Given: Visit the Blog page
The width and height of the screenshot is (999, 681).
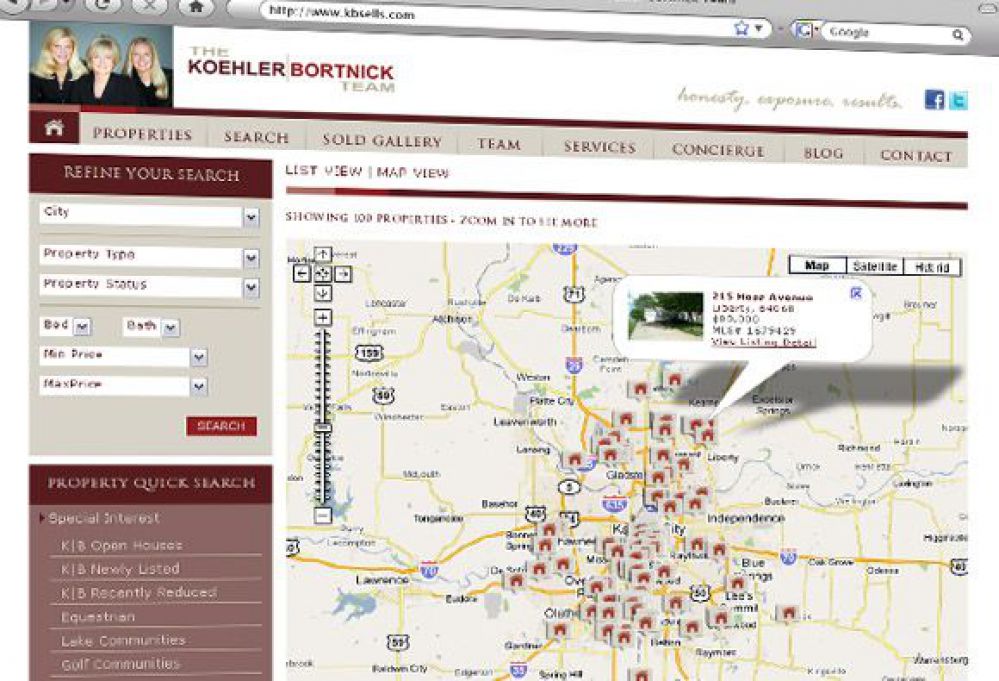Looking at the screenshot, I should [x=823, y=153].
